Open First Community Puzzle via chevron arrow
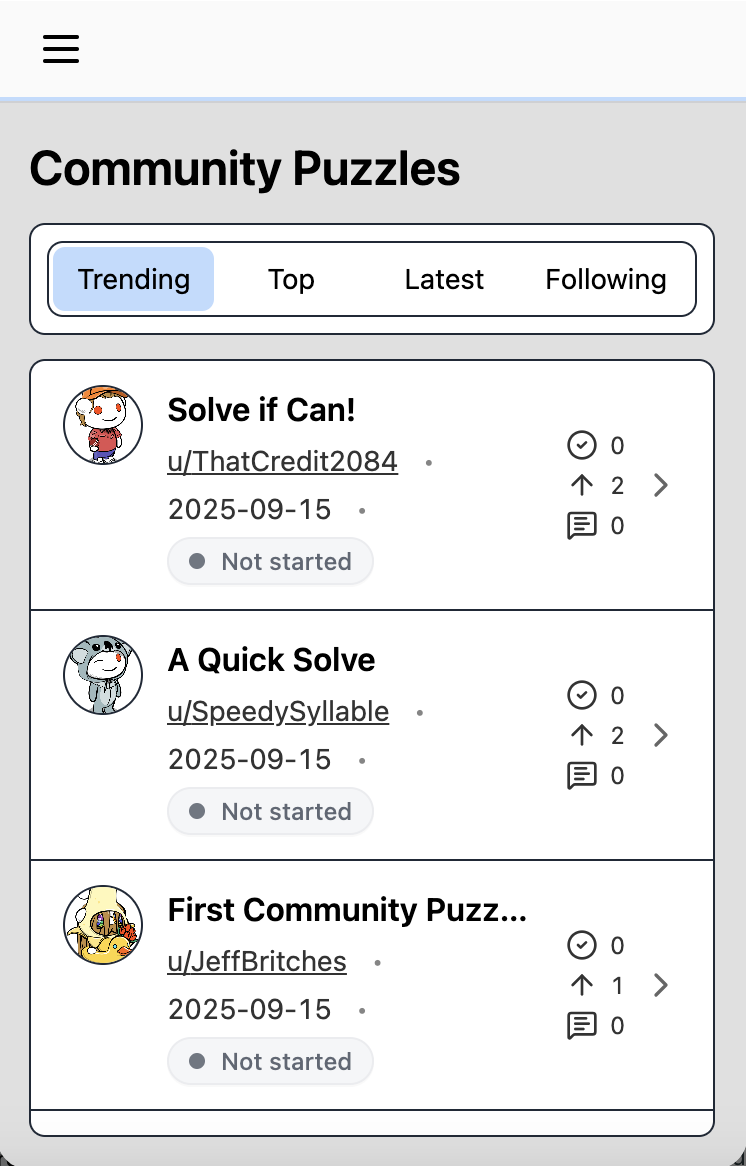The image size is (746, 1166). coord(660,986)
